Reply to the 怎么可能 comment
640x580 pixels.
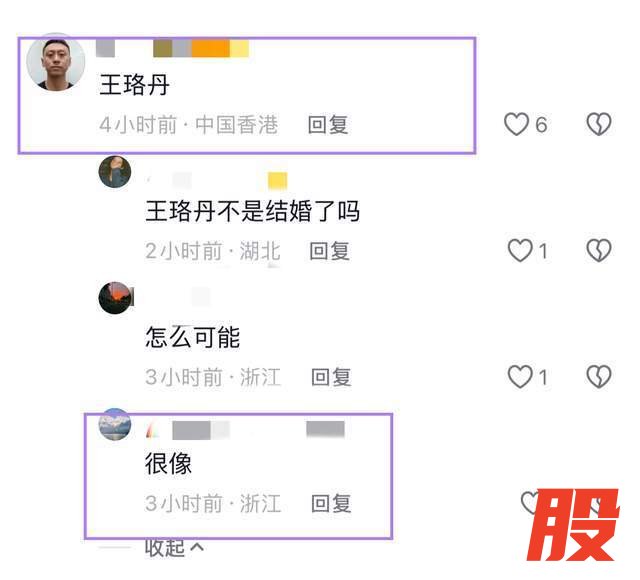(x=331, y=377)
